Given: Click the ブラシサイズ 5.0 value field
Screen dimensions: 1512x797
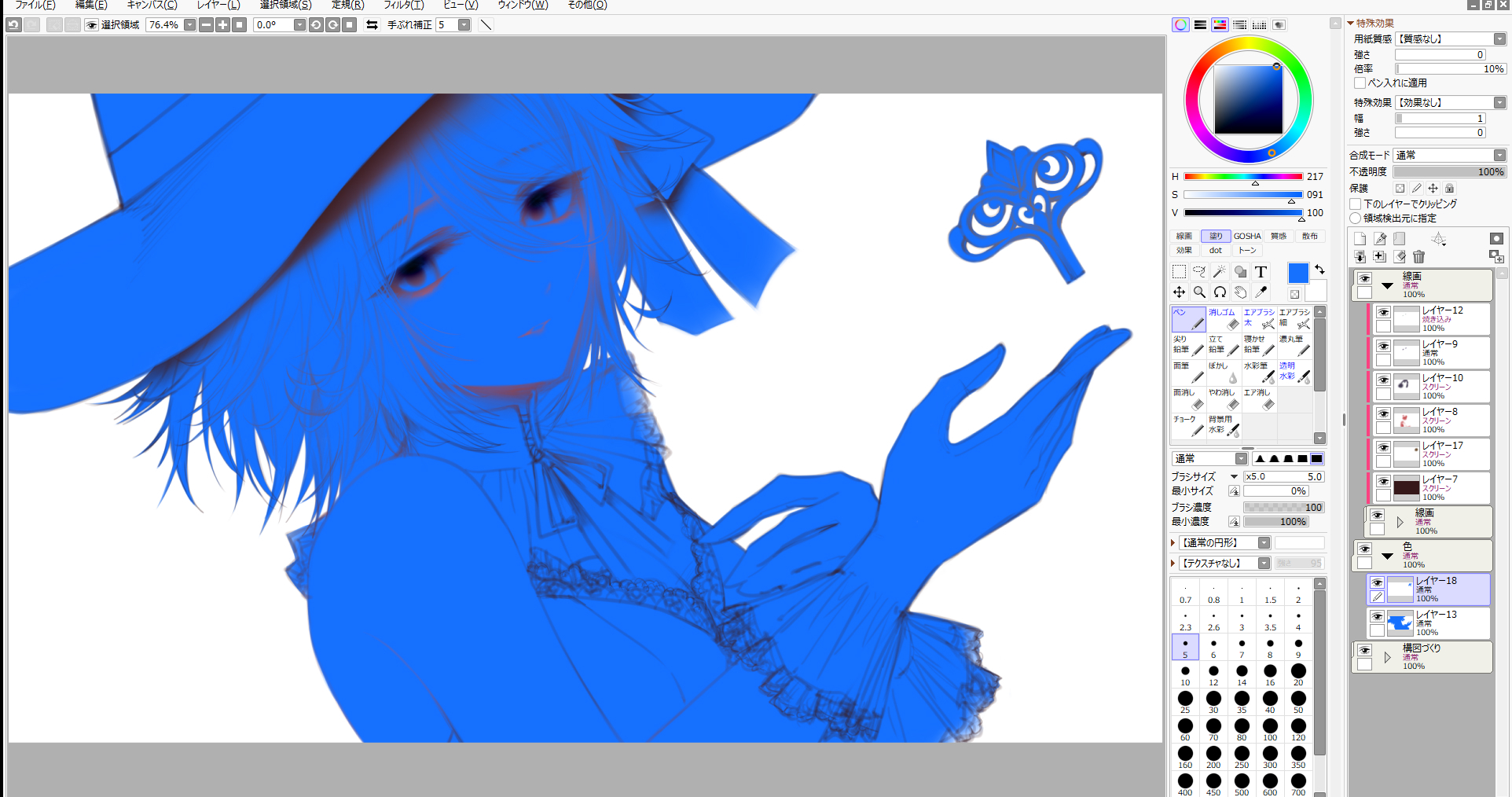Looking at the screenshot, I should click(1284, 477).
